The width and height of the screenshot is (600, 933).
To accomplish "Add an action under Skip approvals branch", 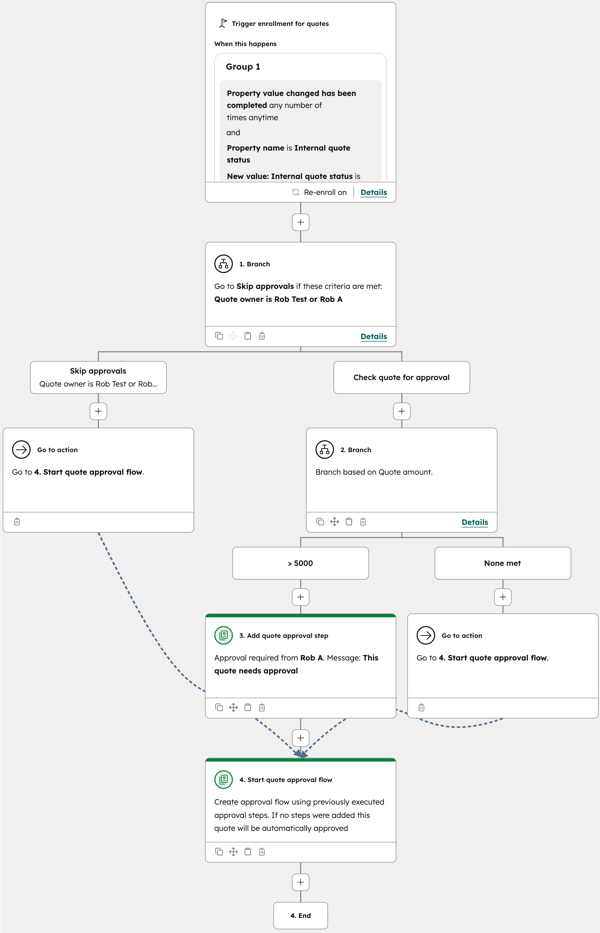I will 98,411.
